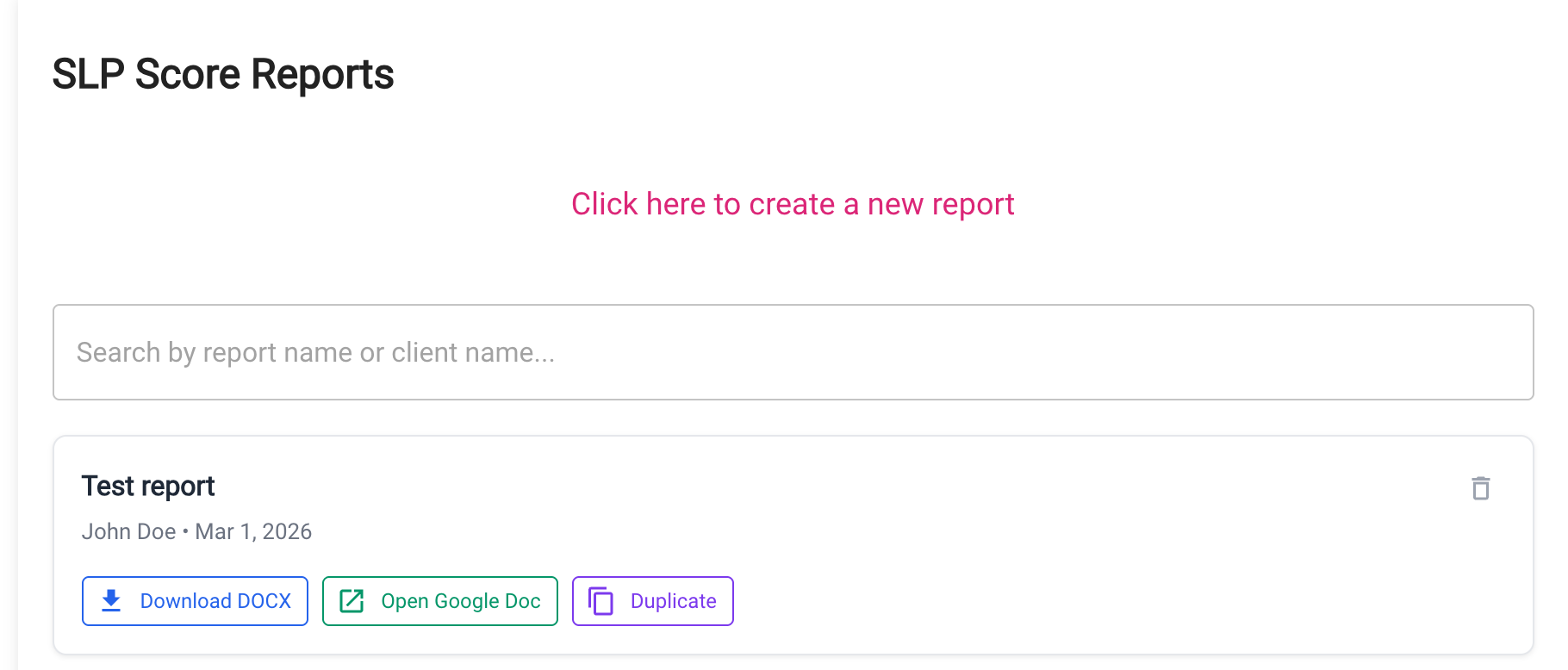The height and width of the screenshot is (670, 1568).
Task: Click the download arrow icon on Download DOCX
Action: [111, 600]
